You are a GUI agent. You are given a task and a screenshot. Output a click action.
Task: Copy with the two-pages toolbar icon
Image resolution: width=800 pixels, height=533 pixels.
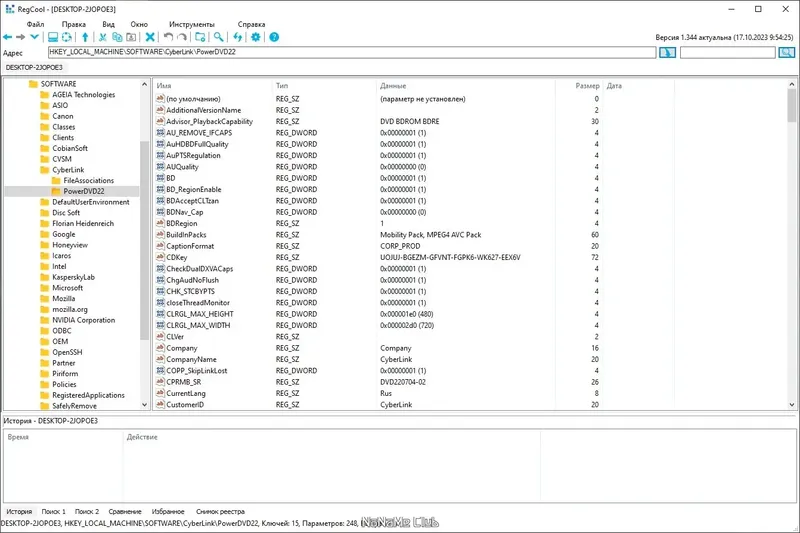click(x=117, y=37)
